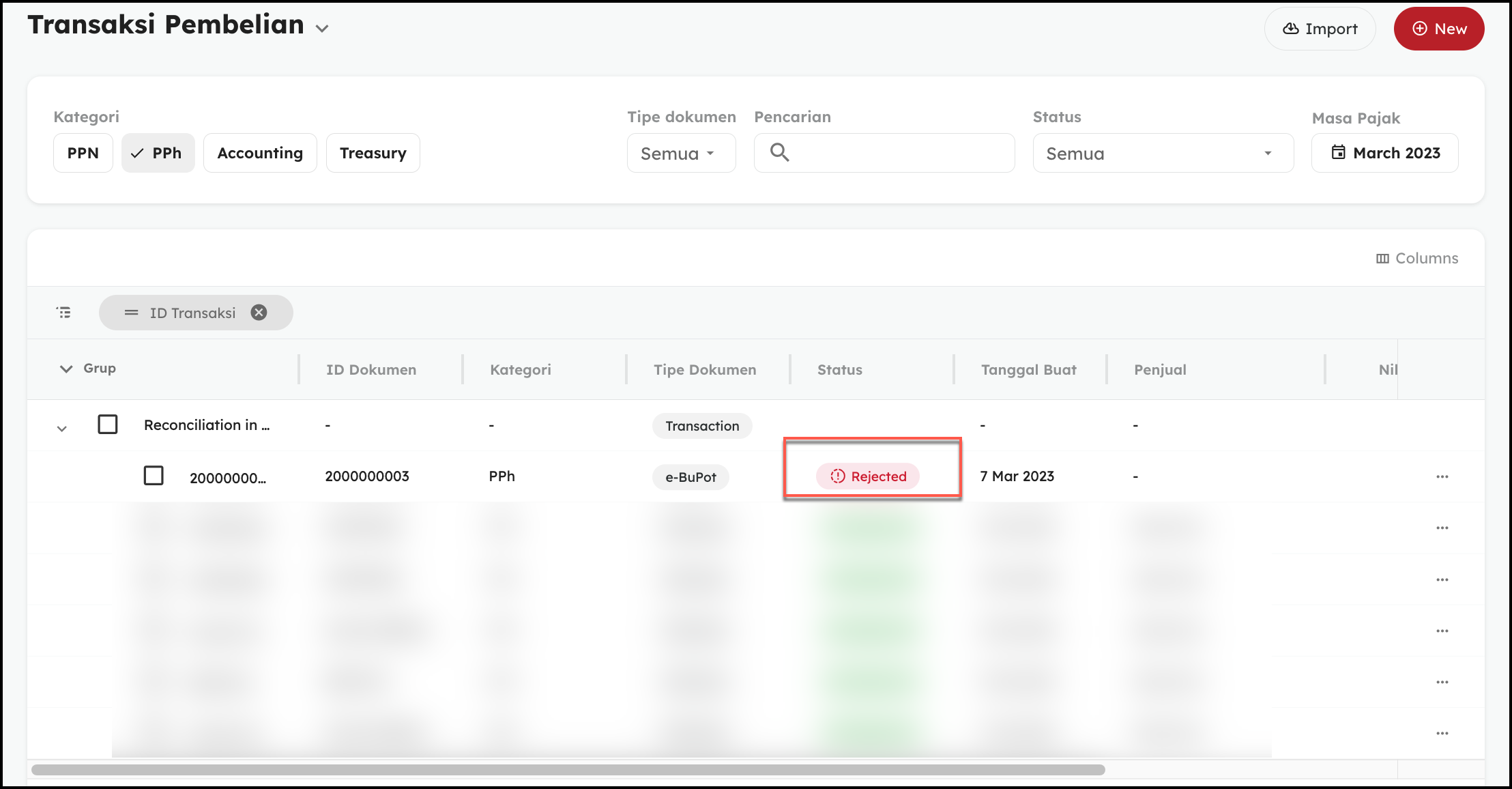Click the cloud upload icon on Import
The image size is (1512, 789).
pyautogui.click(x=1290, y=29)
